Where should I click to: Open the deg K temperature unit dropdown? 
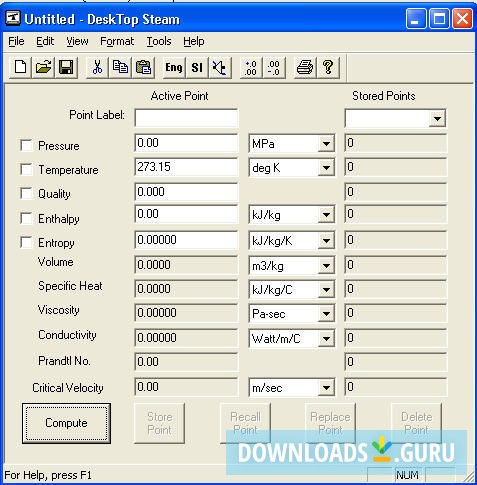click(326, 168)
